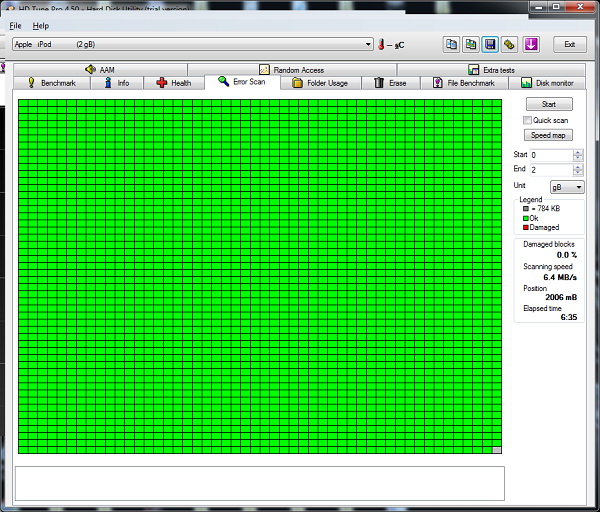
Task: Switch to the Health tab
Action: [x=173, y=83]
